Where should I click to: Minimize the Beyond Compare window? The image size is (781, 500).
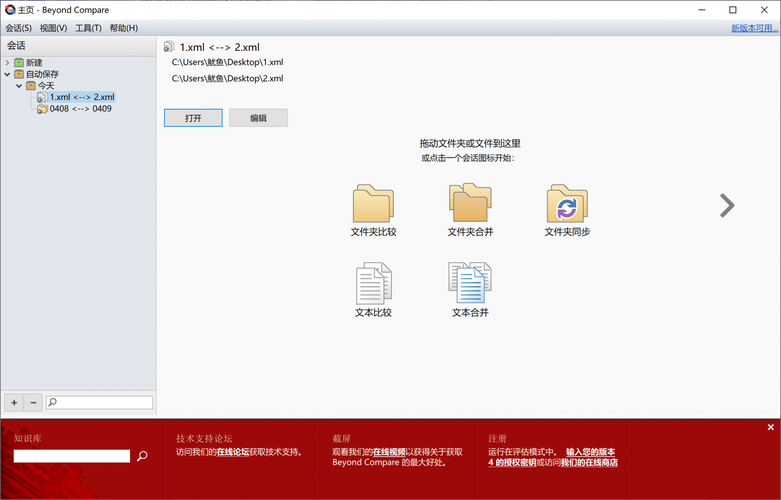point(702,10)
